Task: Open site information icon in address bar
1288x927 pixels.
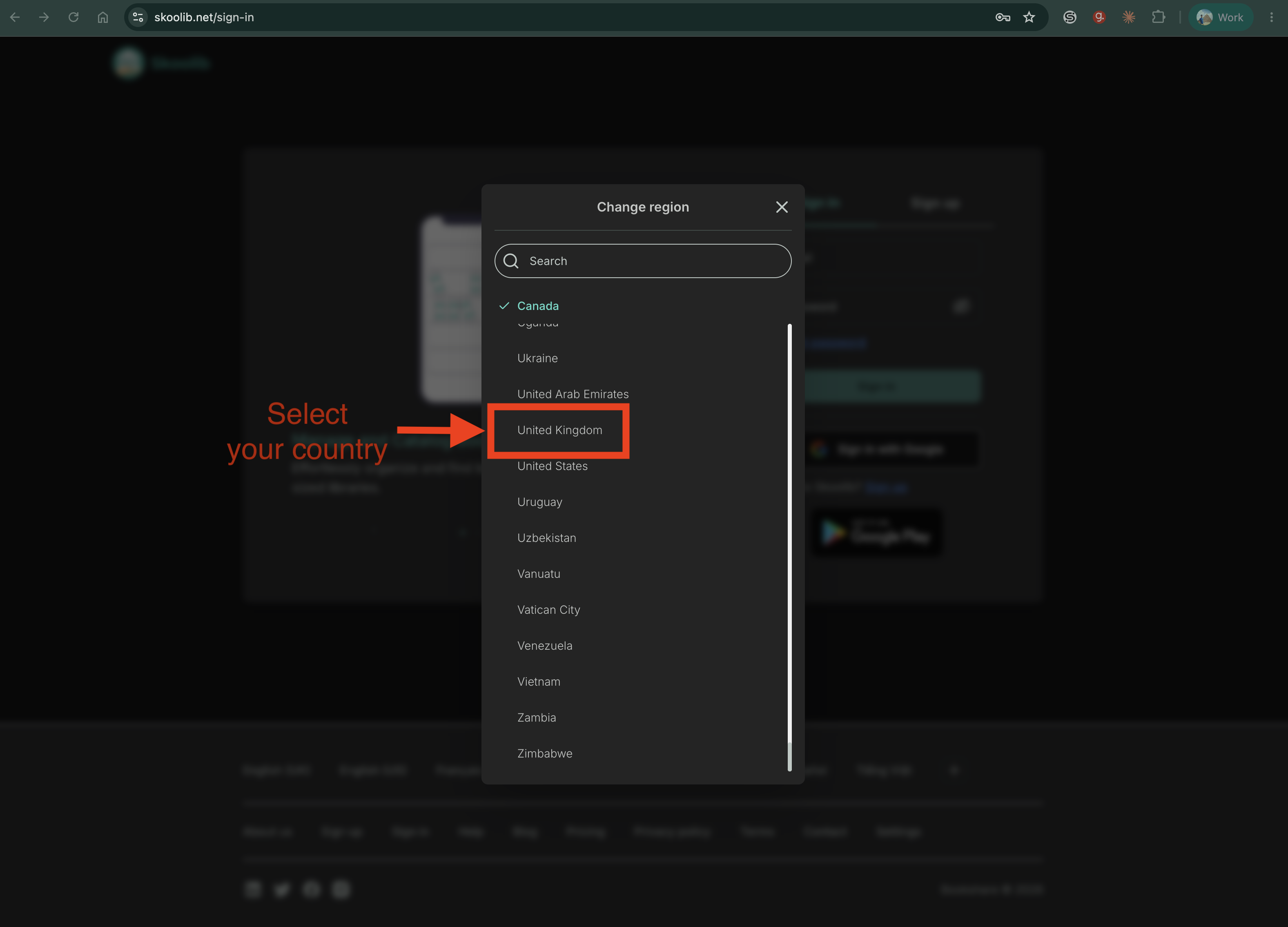Action: [138, 17]
